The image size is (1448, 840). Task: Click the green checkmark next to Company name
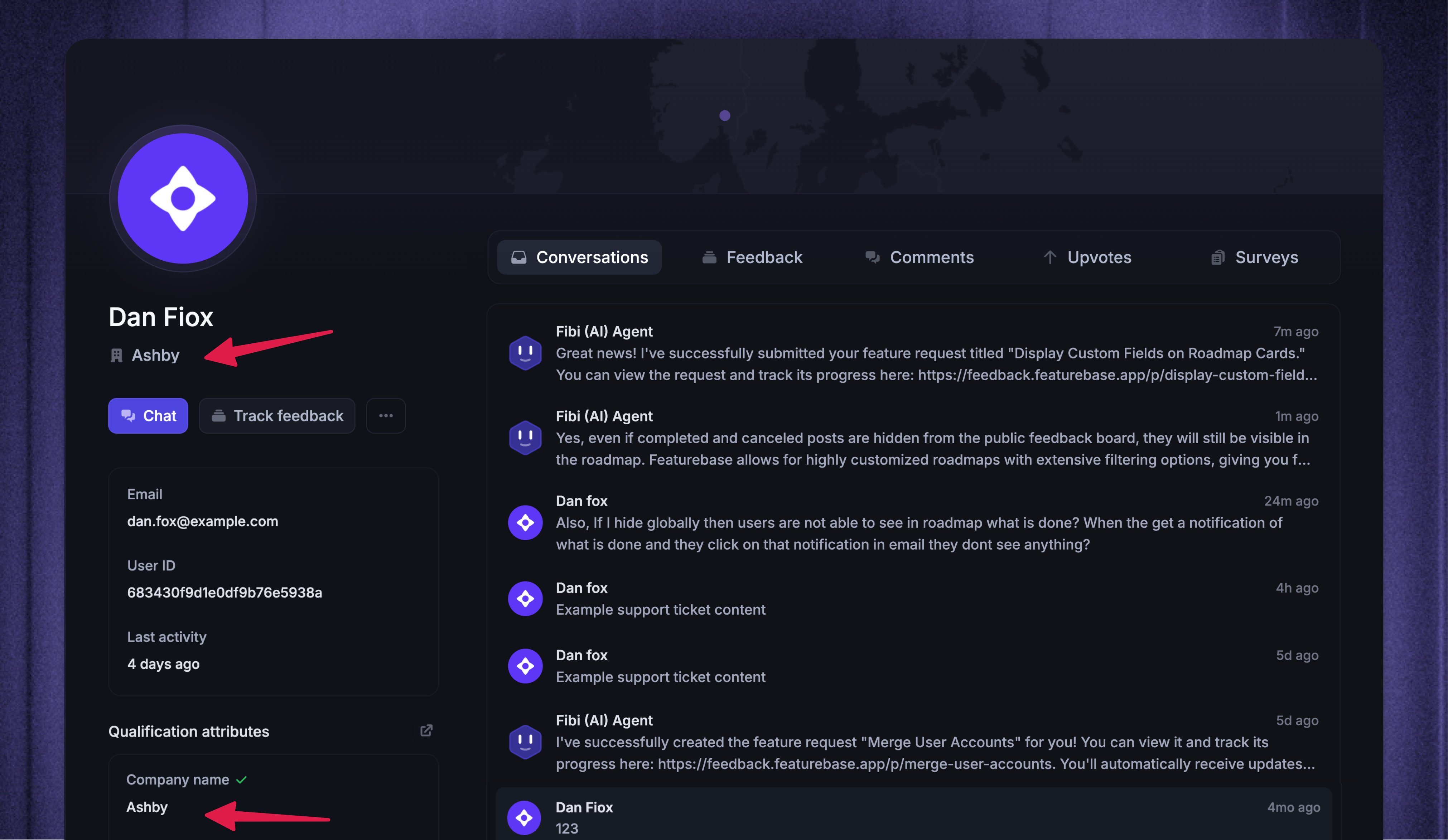pos(241,780)
